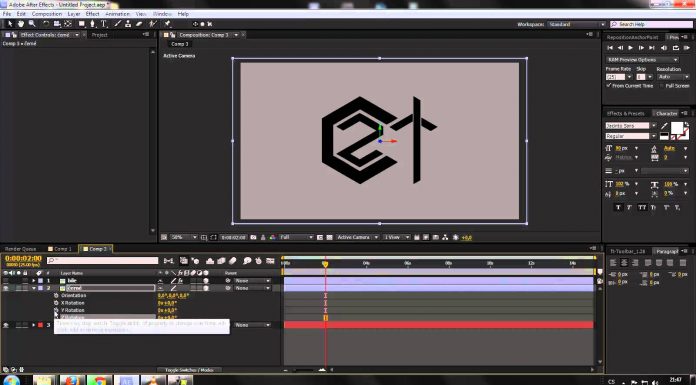Expand layer 3 properties triangle
Screen dimensions: 696x385
pos(34,325)
